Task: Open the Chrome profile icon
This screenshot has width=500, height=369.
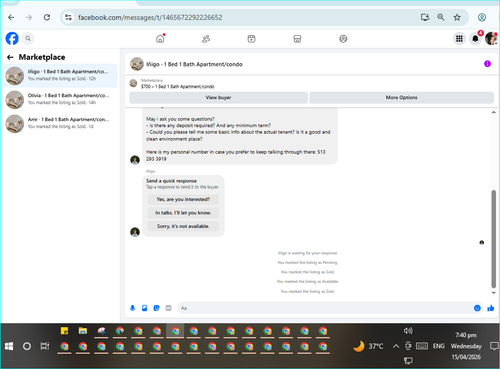Action: 482,17
